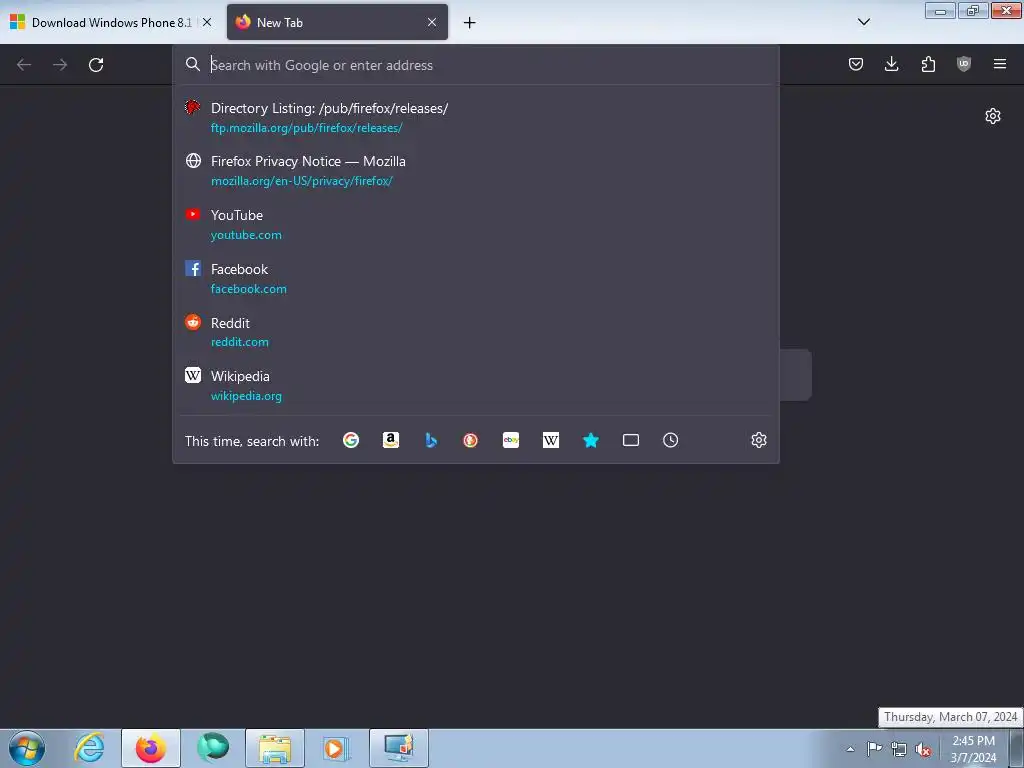Screen dimensions: 1024x768
Task: Open the Downloads panel
Action: pos(891,64)
